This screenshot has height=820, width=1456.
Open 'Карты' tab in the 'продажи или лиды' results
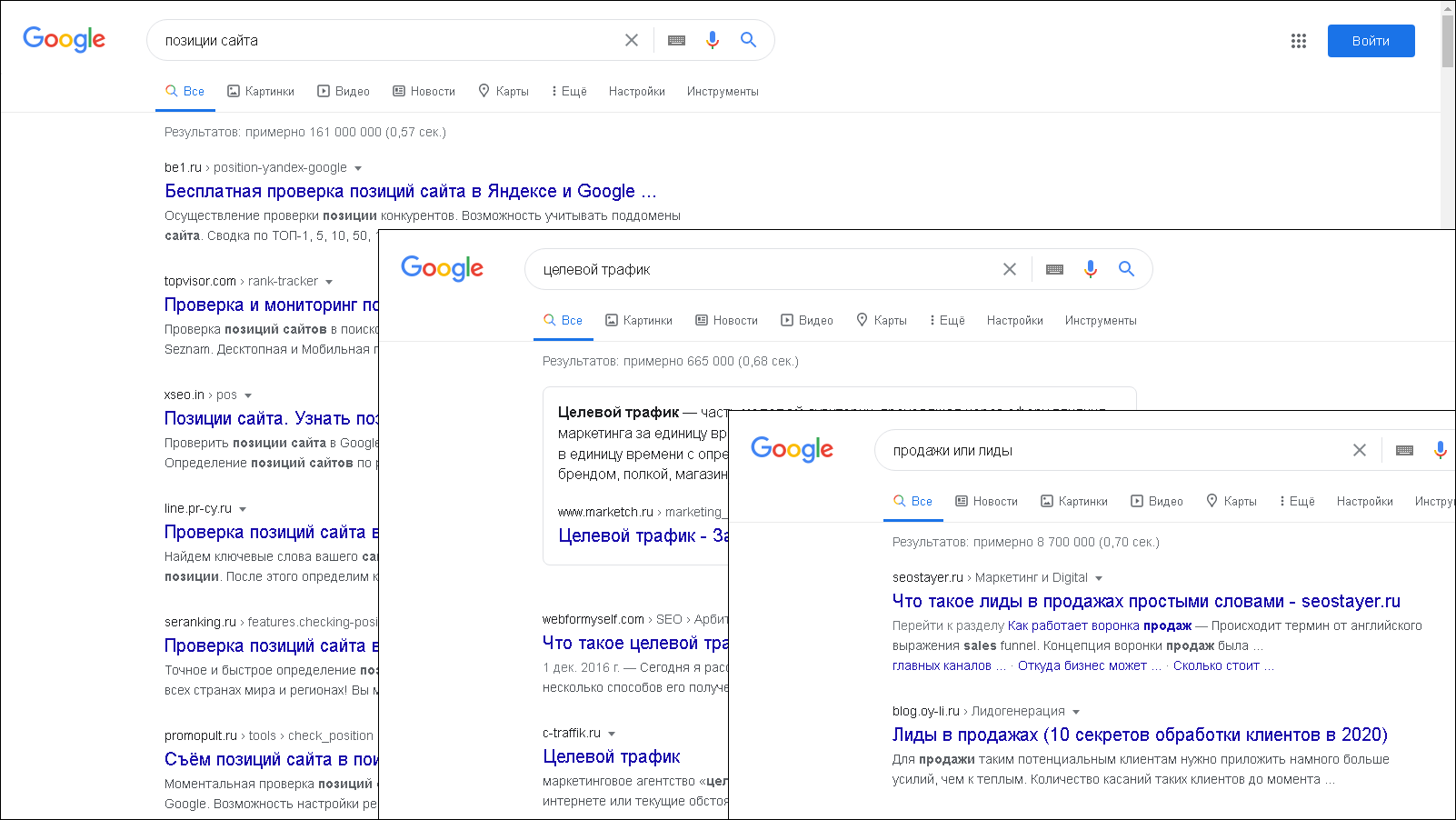tap(1232, 502)
